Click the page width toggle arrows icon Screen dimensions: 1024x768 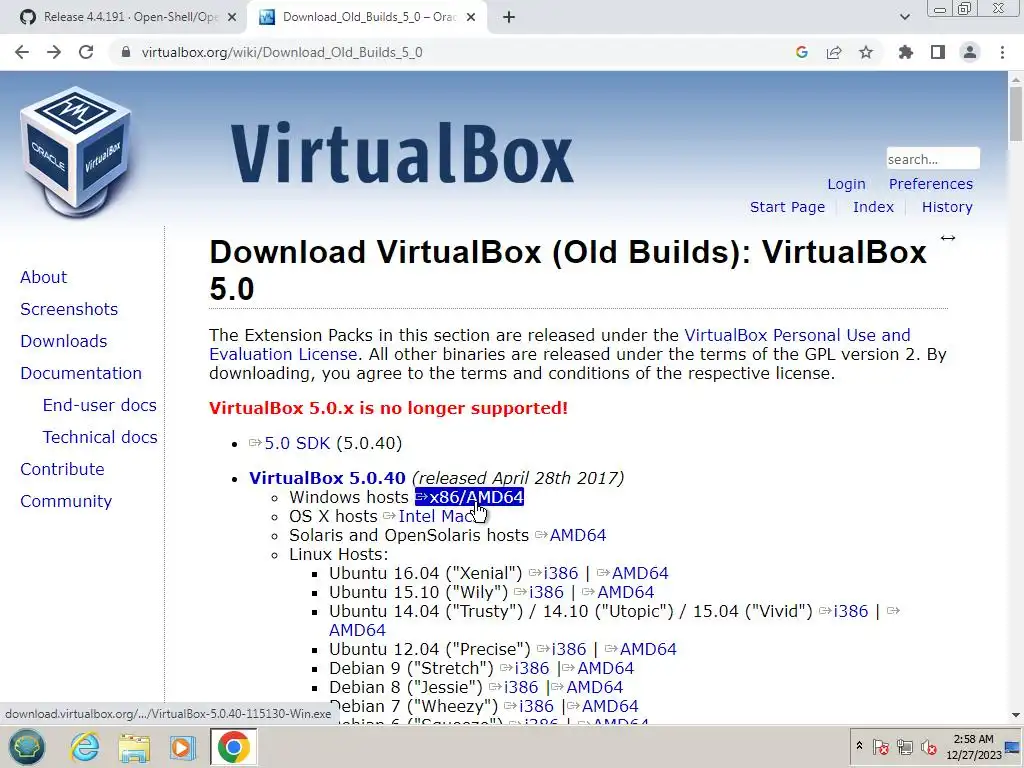[x=948, y=238]
